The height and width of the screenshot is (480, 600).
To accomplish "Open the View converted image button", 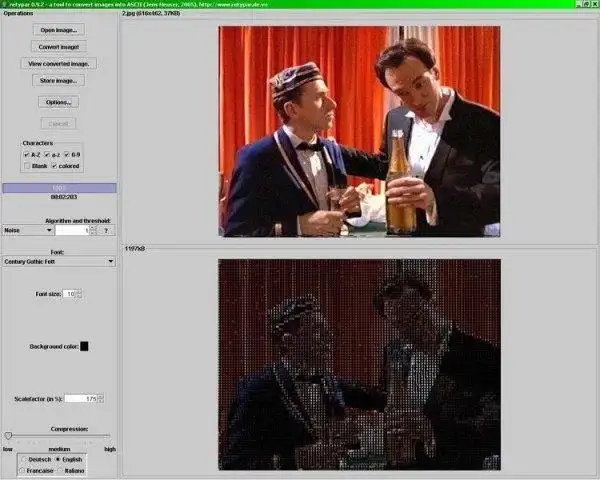I will (x=59, y=64).
